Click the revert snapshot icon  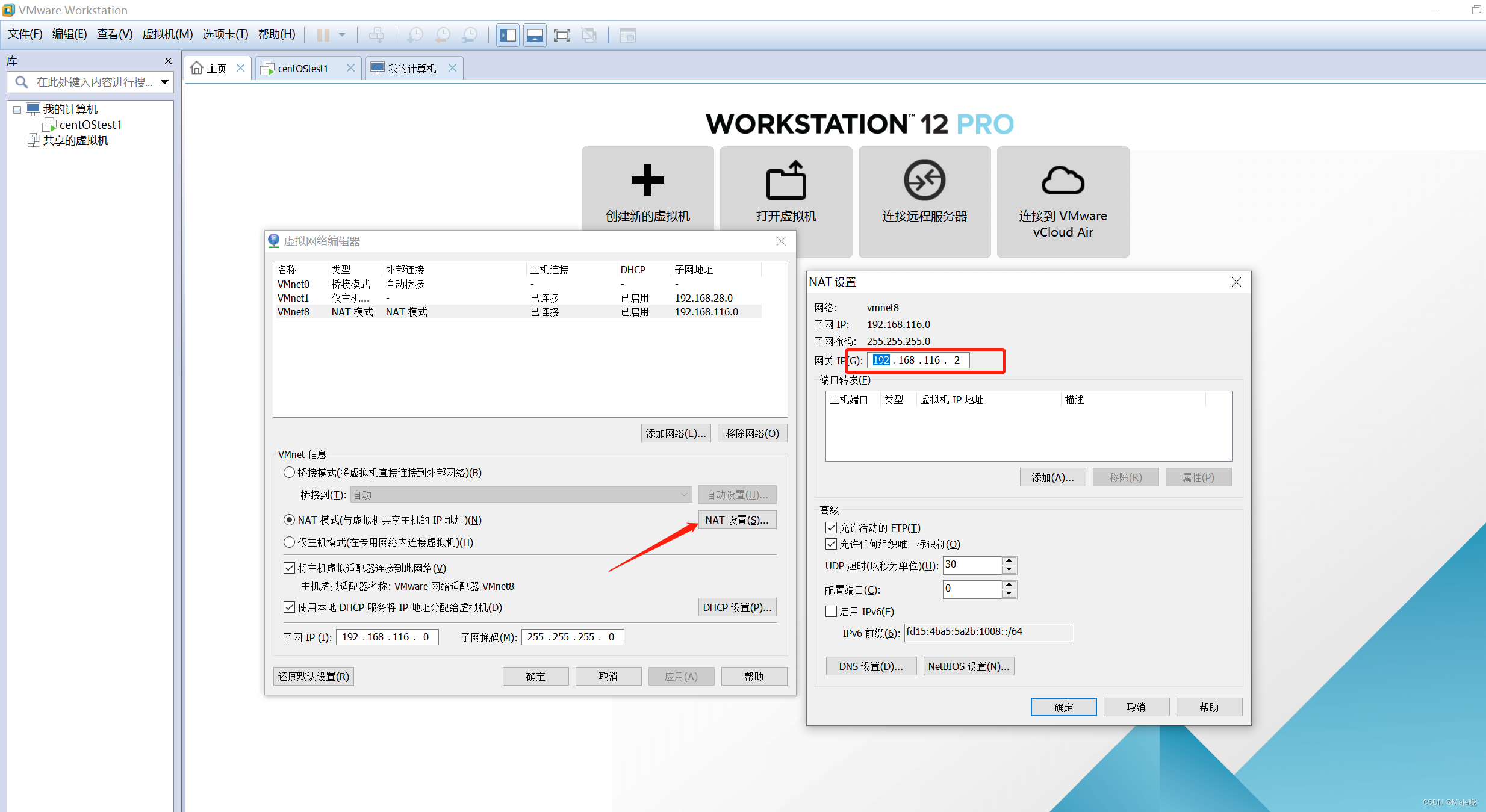click(x=442, y=34)
